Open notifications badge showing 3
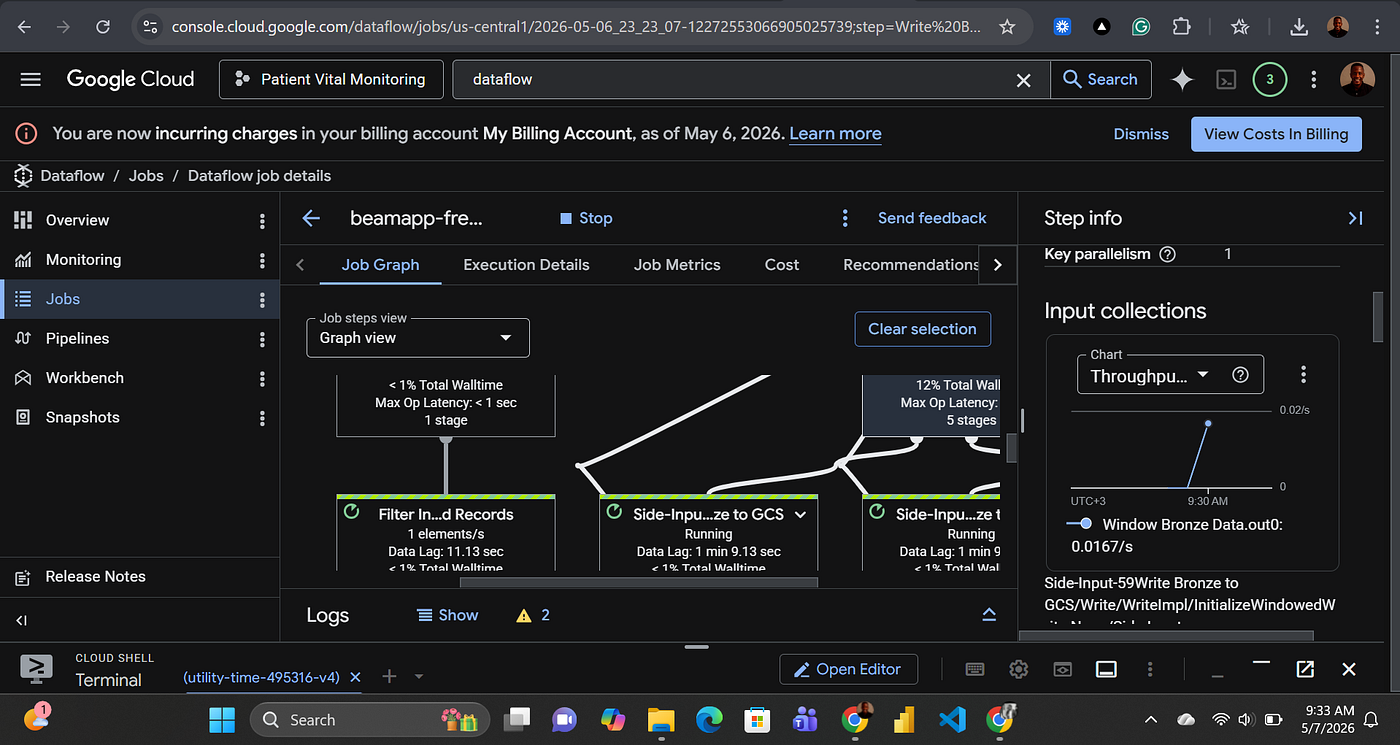Viewport: 1400px width, 745px height. tap(1270, 79)
